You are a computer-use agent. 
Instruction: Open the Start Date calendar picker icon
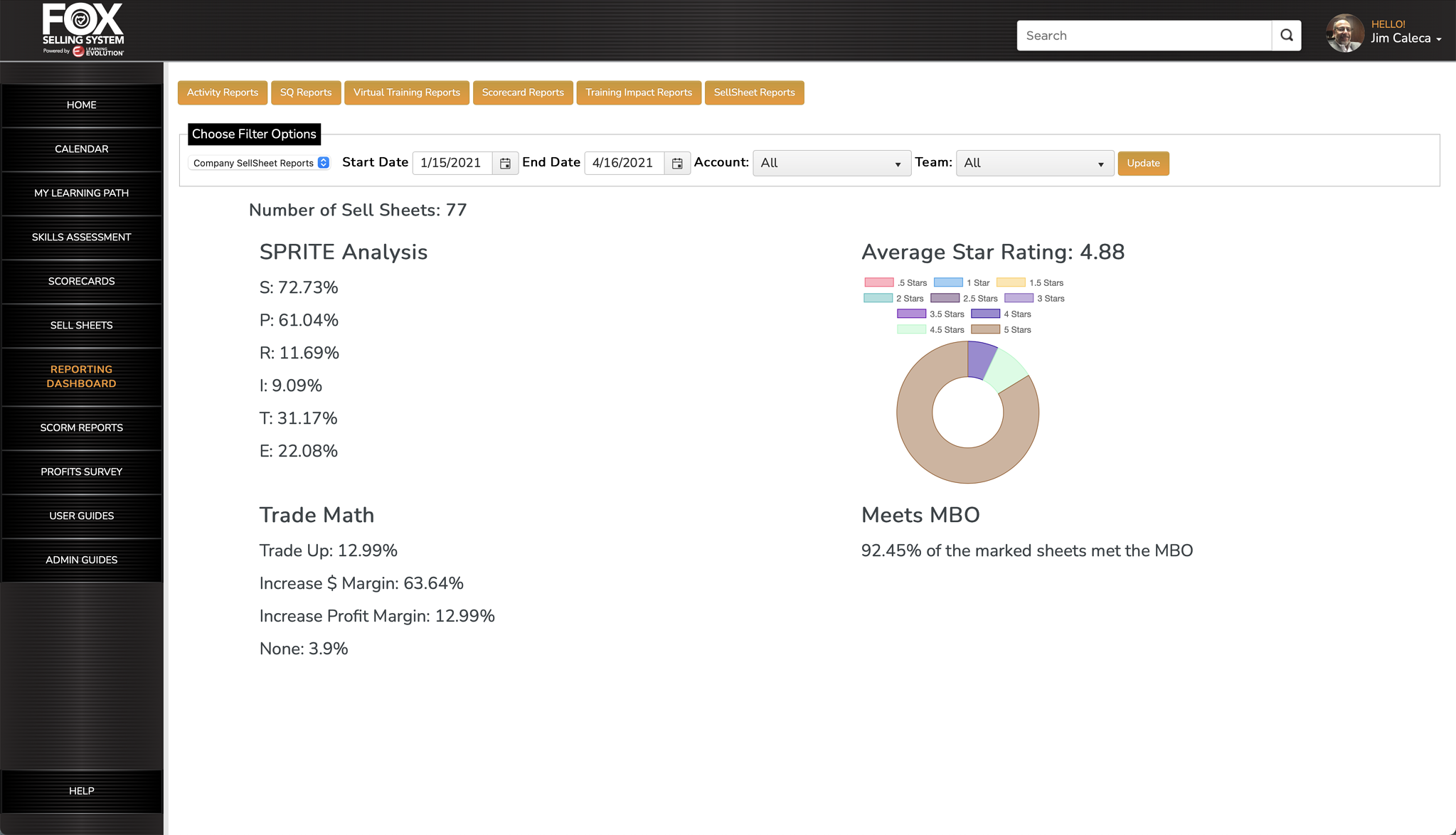pos(505,163)
